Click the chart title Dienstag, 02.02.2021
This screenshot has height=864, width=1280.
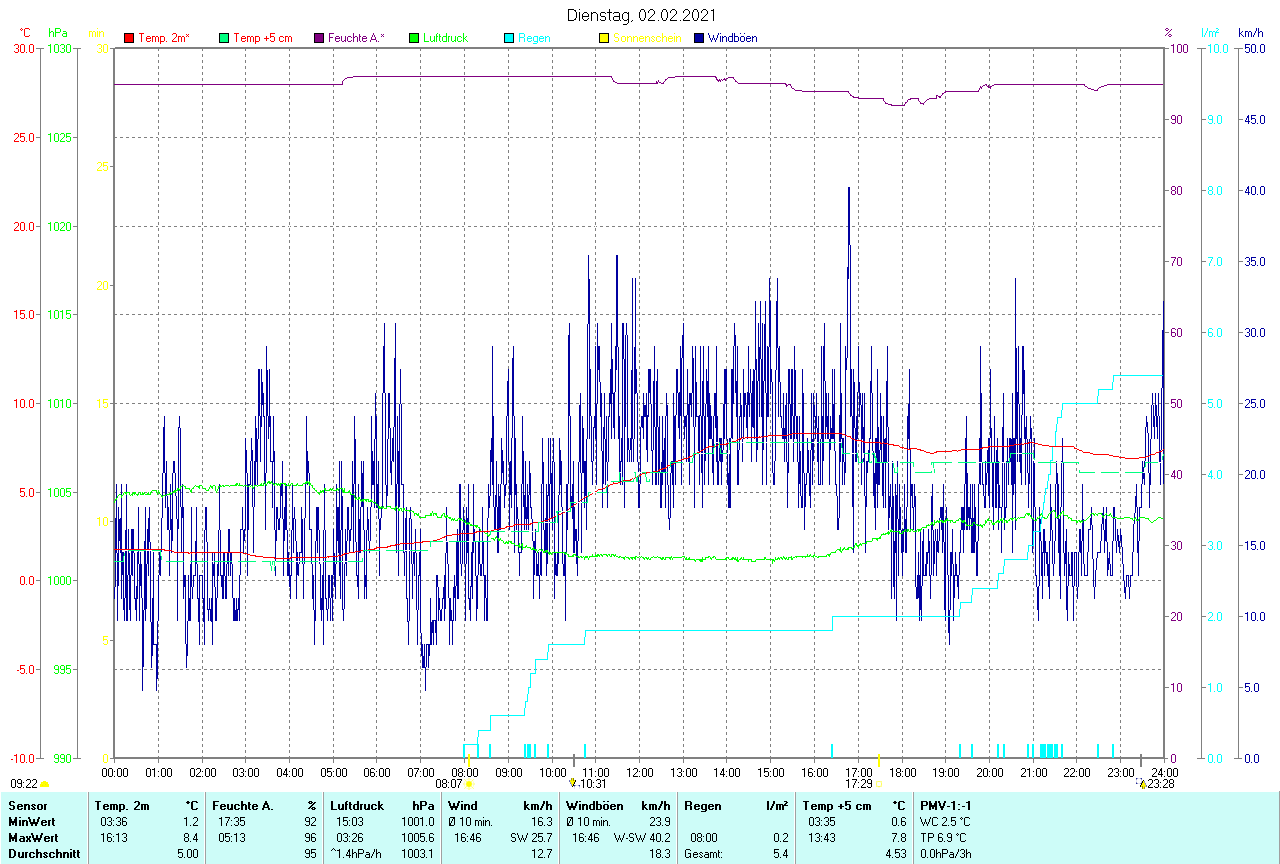[641, 15]
